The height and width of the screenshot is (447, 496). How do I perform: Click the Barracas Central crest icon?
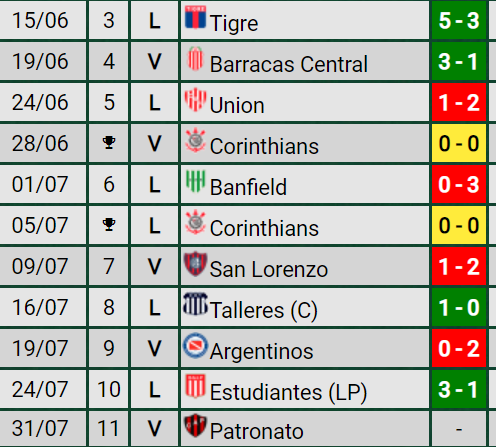(195, 58)
